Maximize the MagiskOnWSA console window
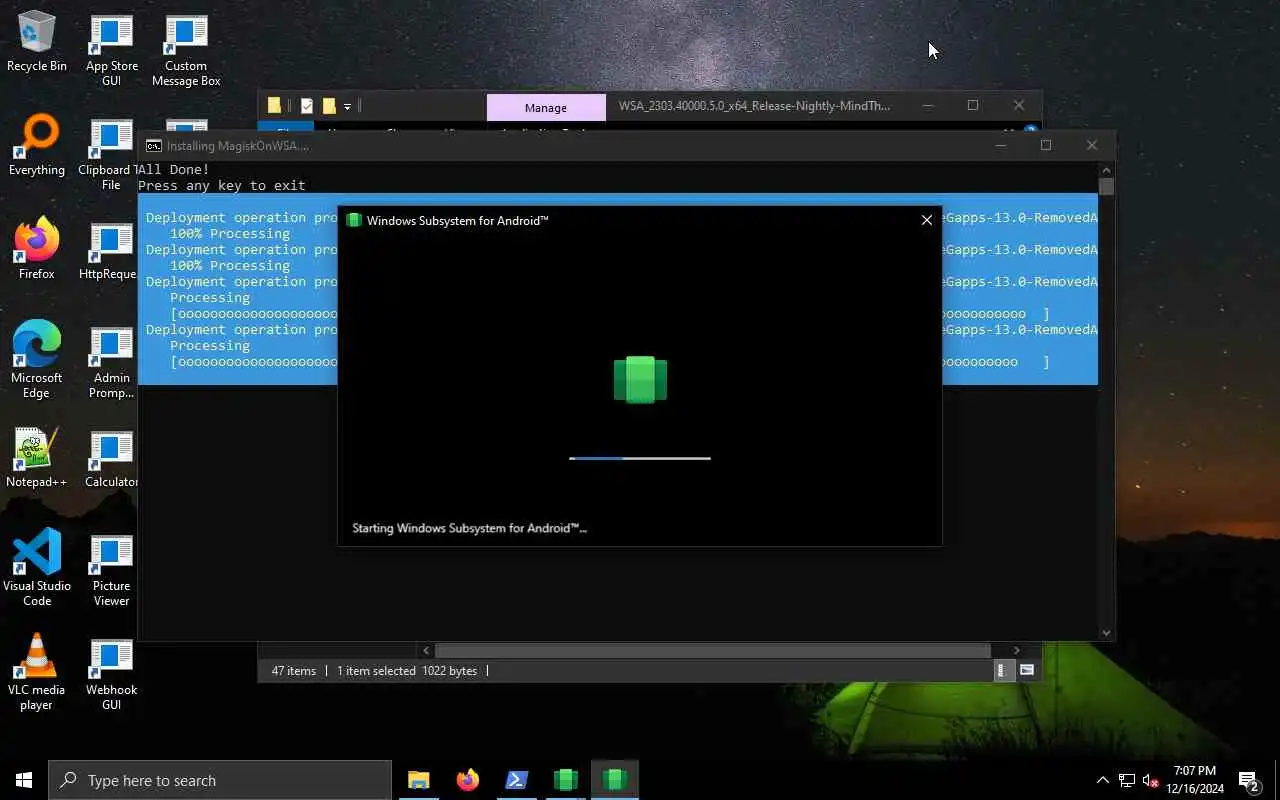The height and width of the screenshot is (800, 1280). tap(1046, 145)
